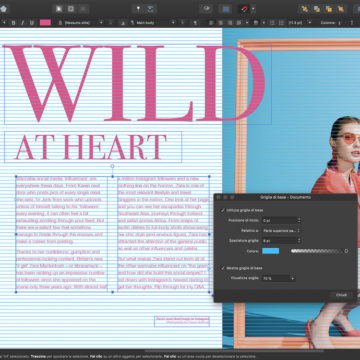Click the Chiudi button
The height and width of the screenshot is (360, 360).
tap(341, 295)
